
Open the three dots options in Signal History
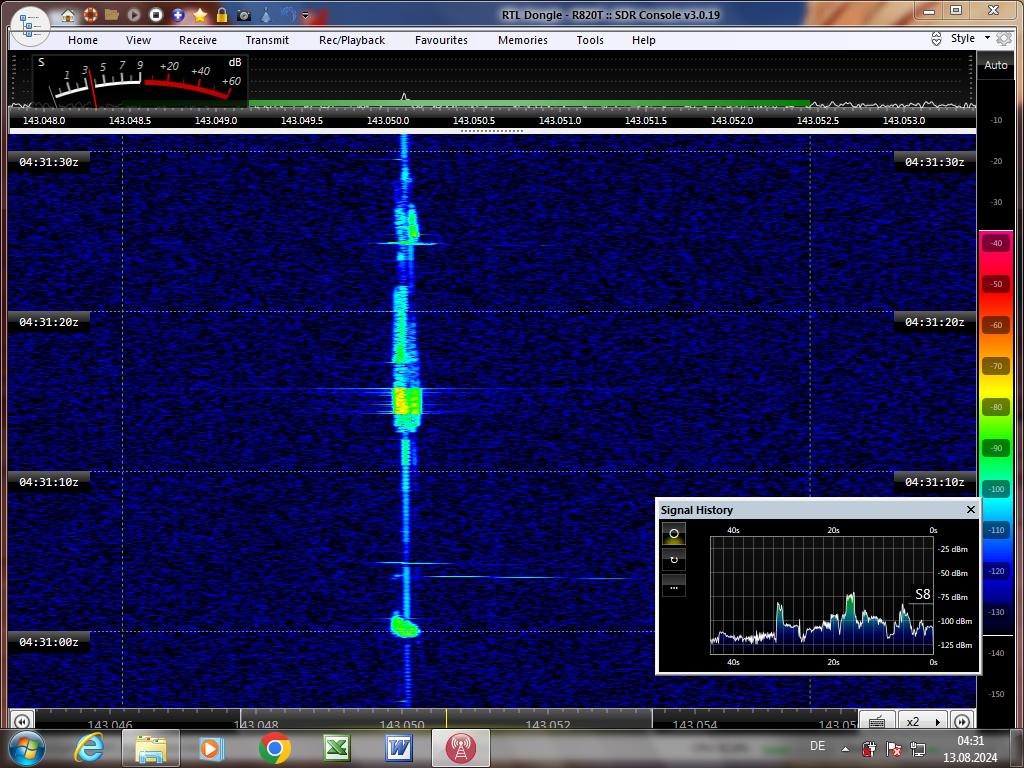click(x=674, y=586)
